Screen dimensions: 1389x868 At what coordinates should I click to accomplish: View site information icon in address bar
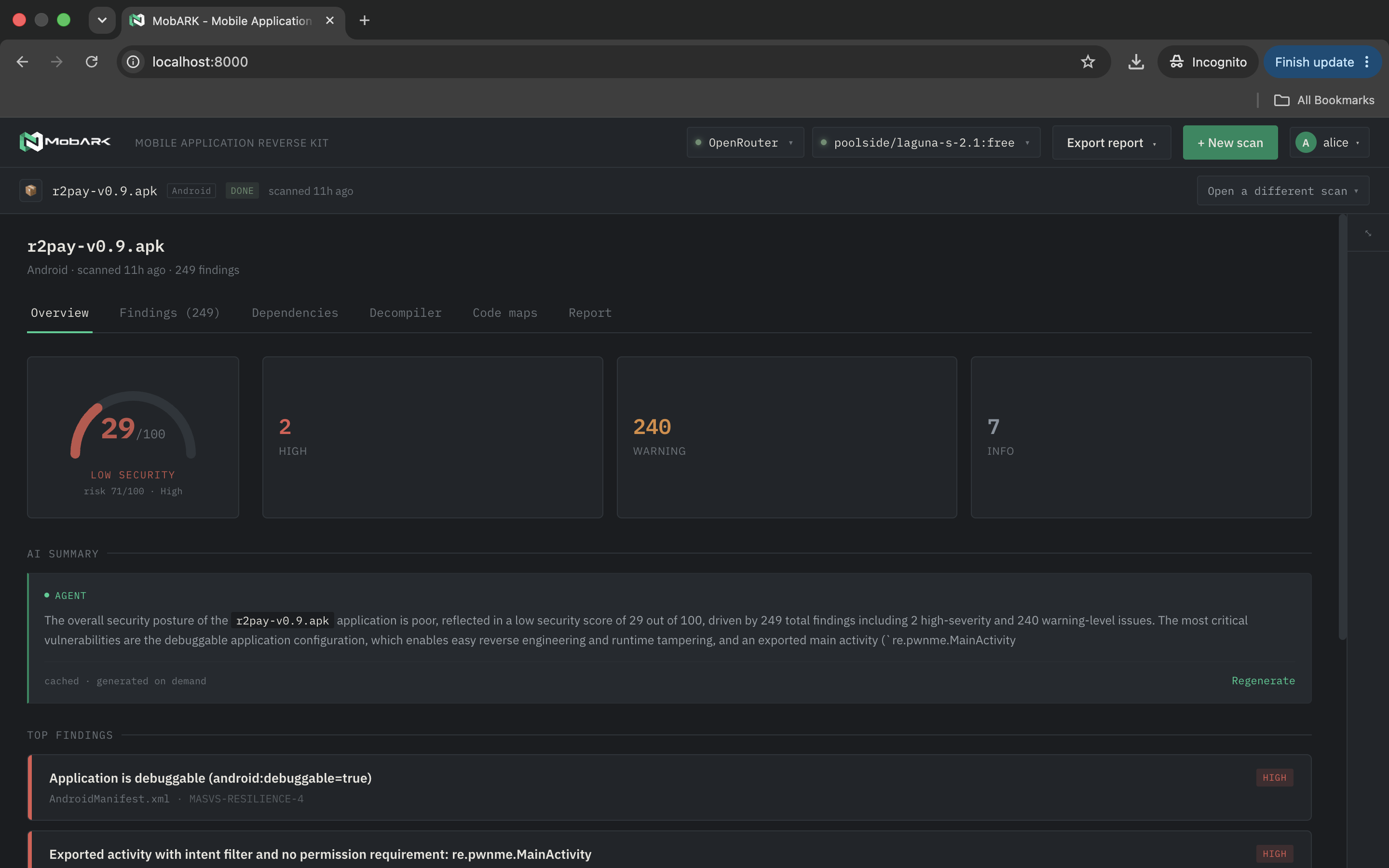click(133, 62)
